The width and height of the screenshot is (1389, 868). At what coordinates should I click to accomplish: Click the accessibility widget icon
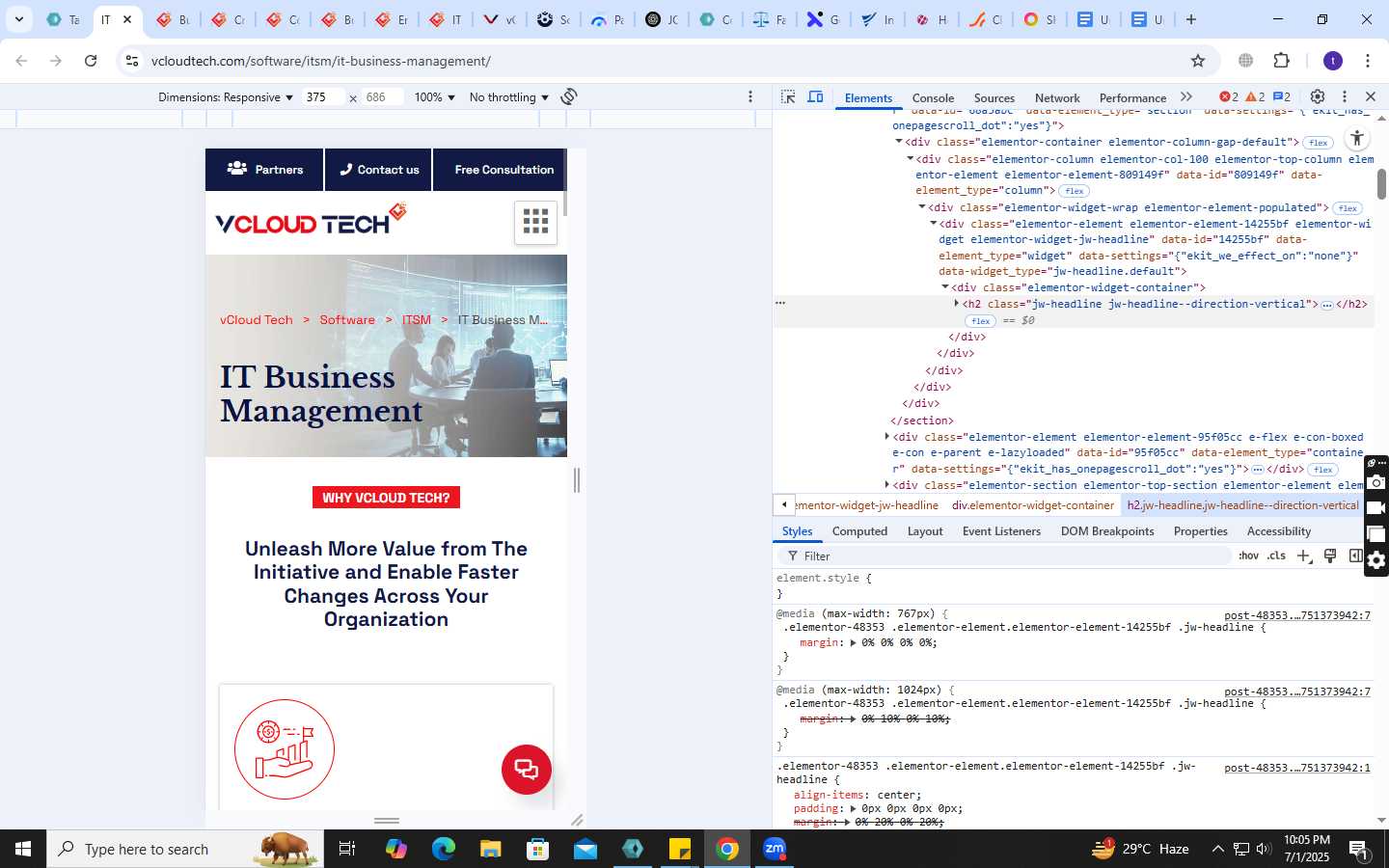click(1357, 138)
